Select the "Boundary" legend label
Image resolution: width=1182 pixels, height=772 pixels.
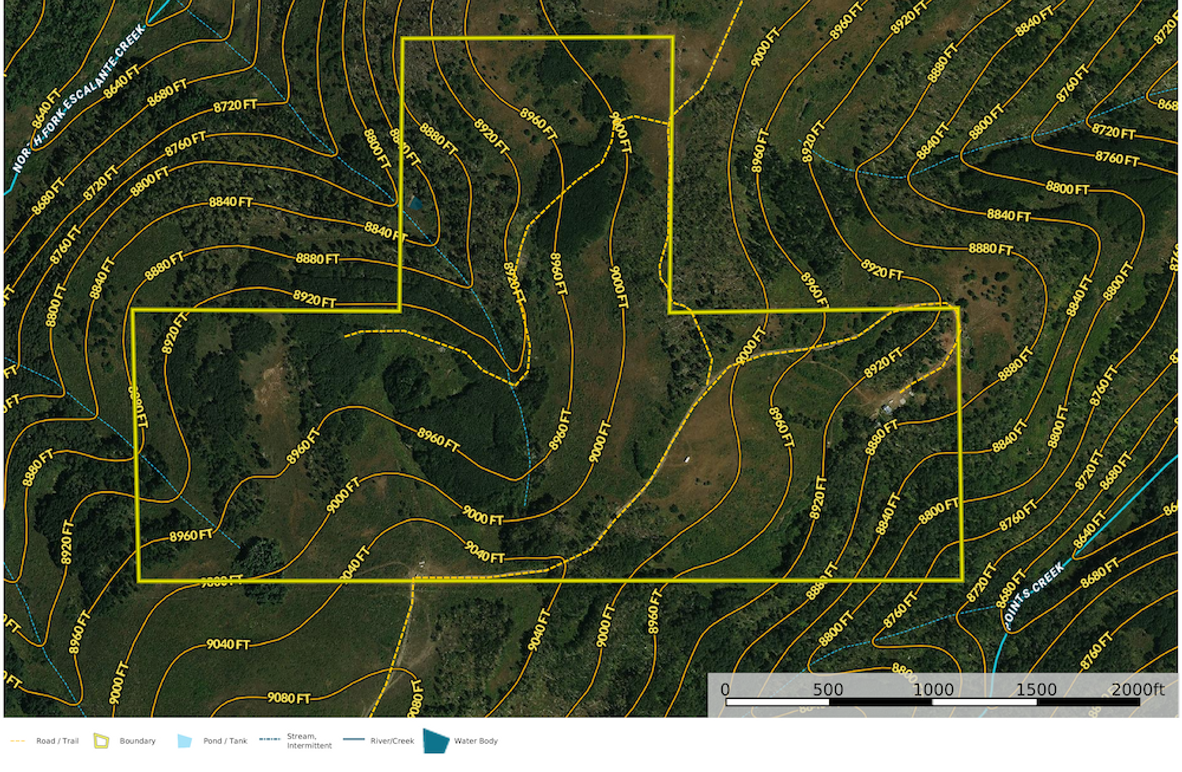[137, 741]
